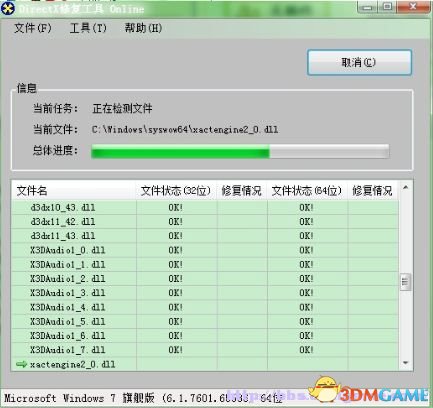This screenshot has width=433, height=408.
Task: Select the d3dx11_42.dll row
Action: (x=205, y=222)
